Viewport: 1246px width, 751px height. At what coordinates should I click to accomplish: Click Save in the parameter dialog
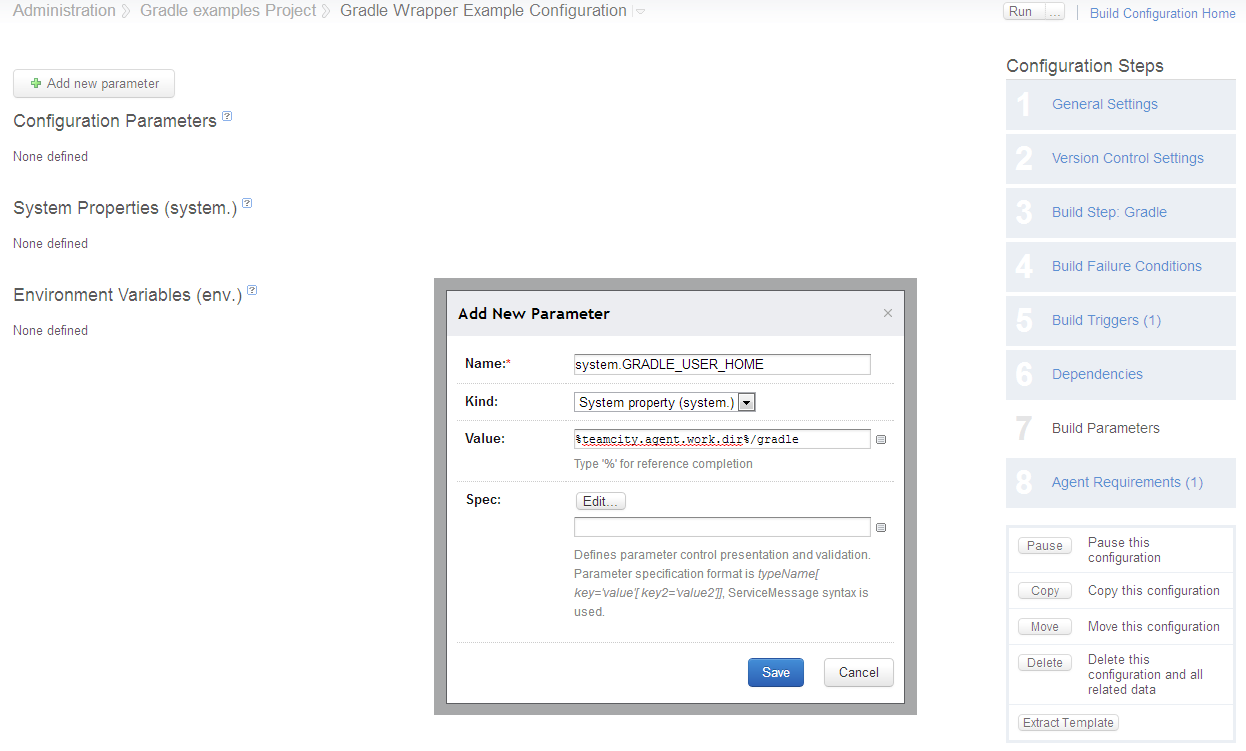coord(775,672)
